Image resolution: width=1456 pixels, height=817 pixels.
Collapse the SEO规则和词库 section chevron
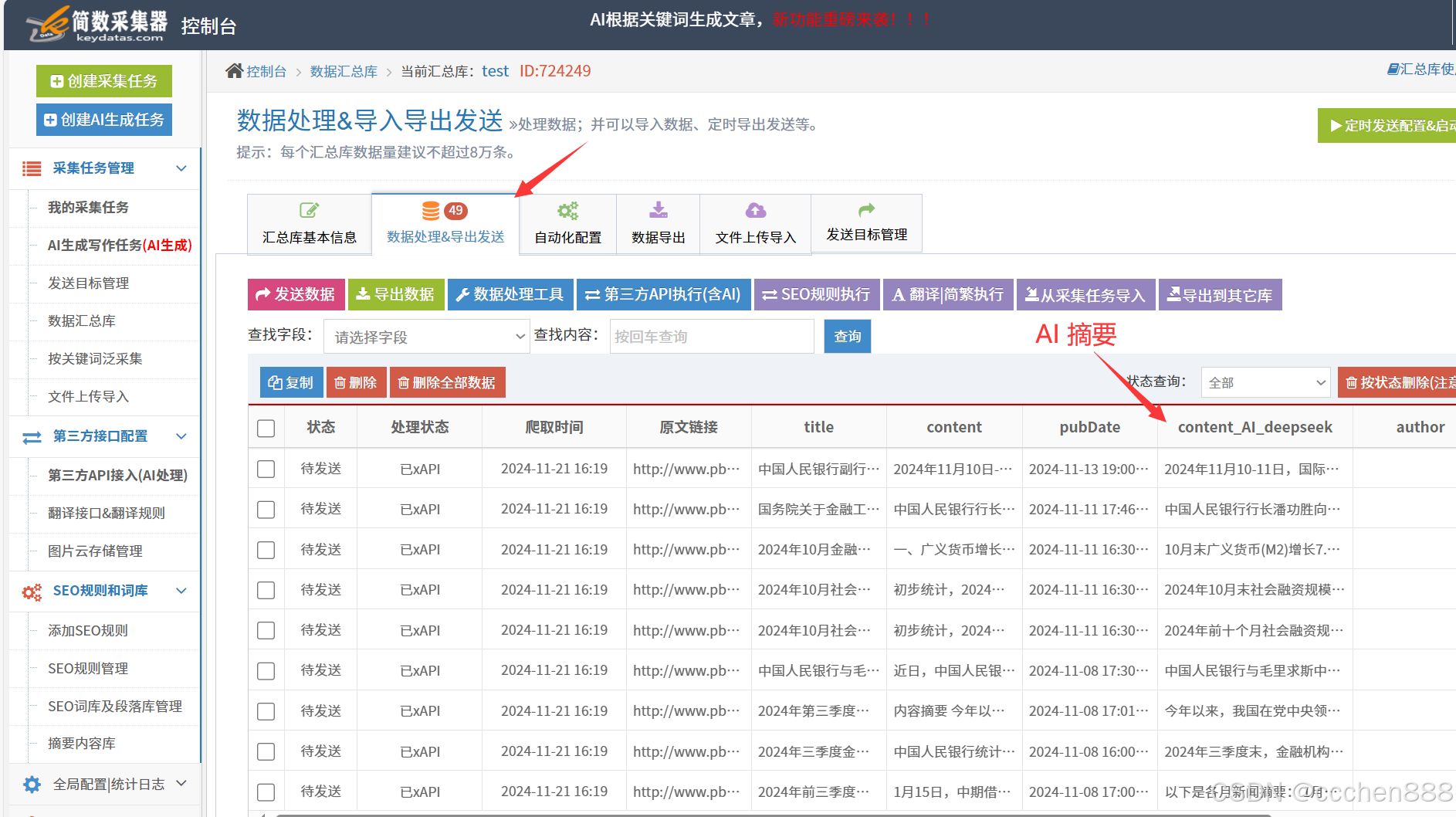[181, 591]
